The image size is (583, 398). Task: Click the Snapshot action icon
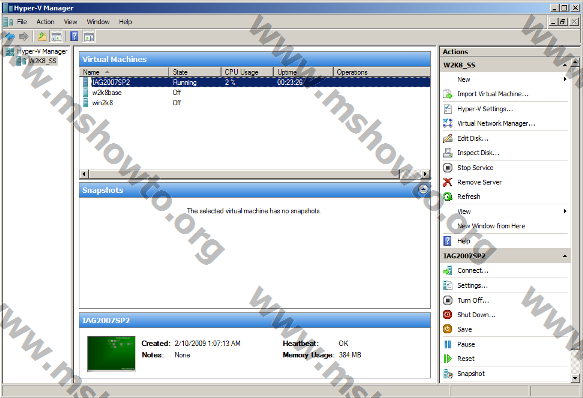(448, 373)
